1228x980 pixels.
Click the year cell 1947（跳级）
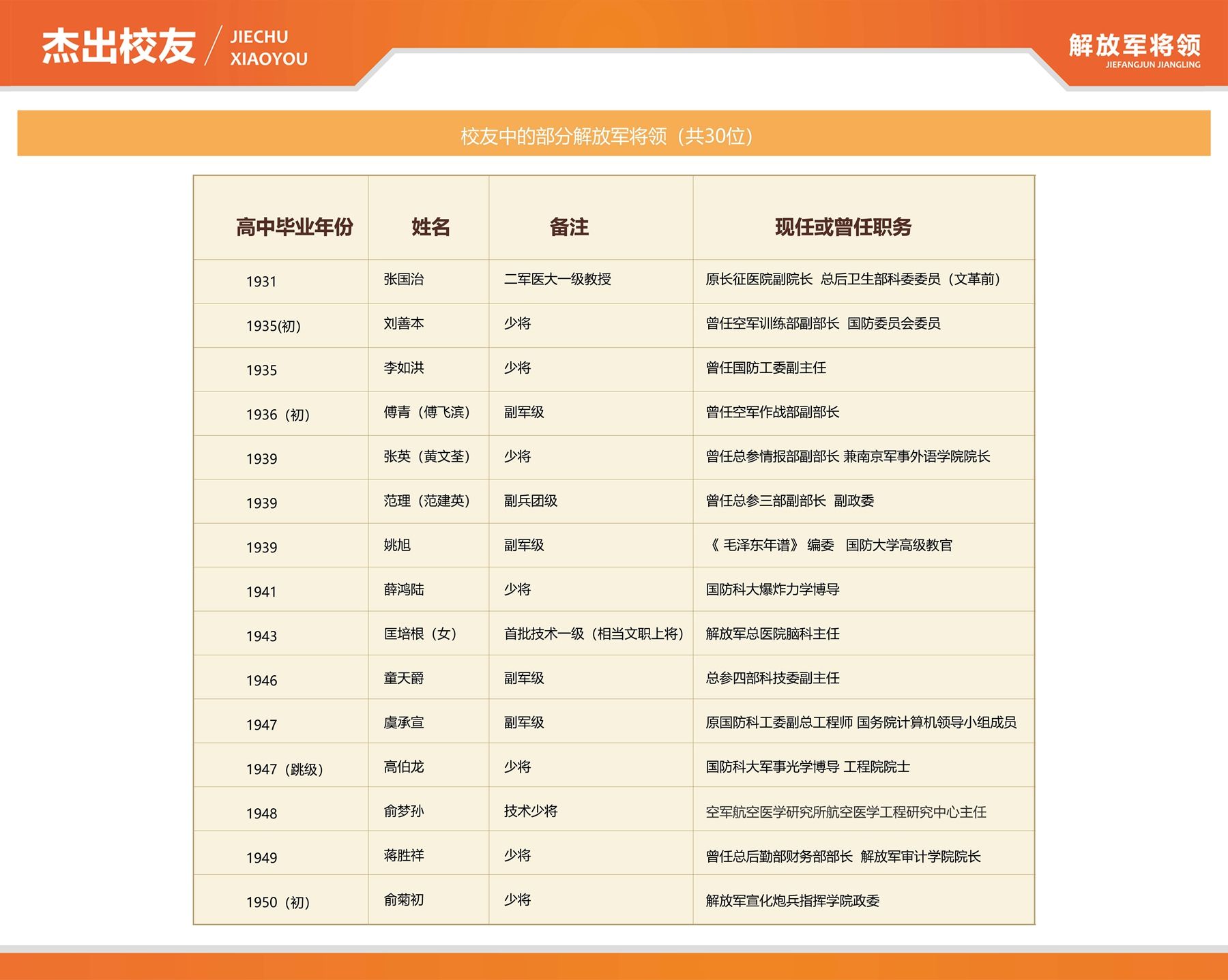(284, 769)
